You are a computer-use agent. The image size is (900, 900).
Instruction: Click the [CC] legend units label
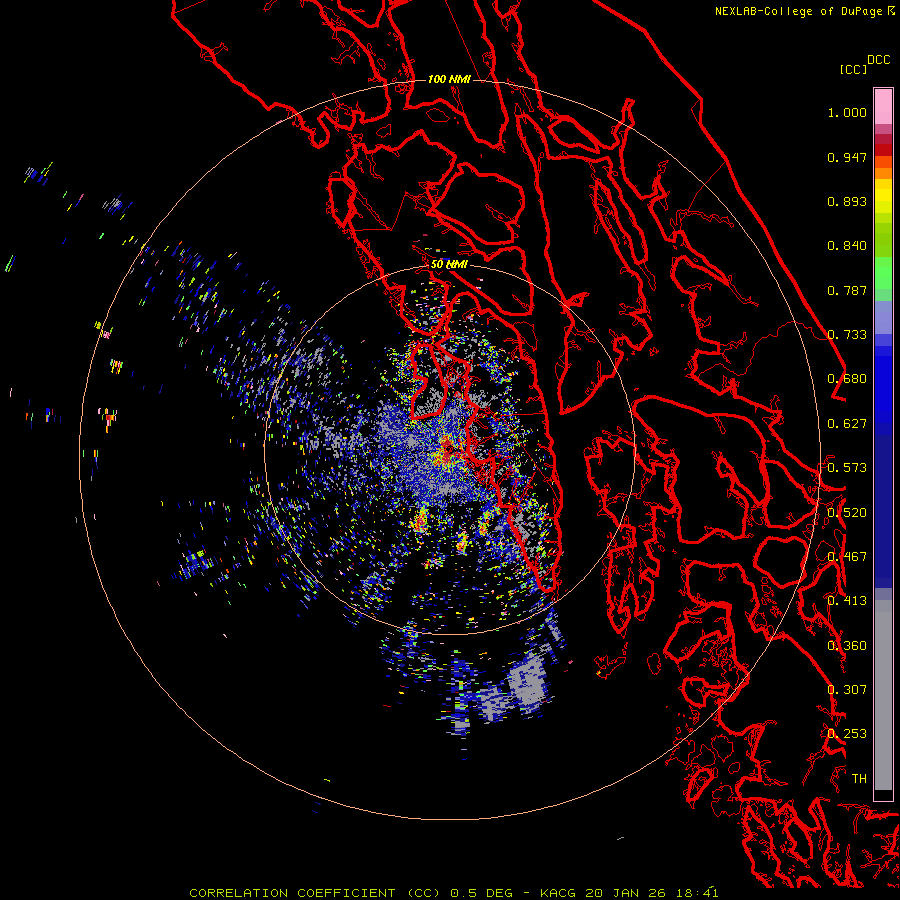[x=854, y=69]
